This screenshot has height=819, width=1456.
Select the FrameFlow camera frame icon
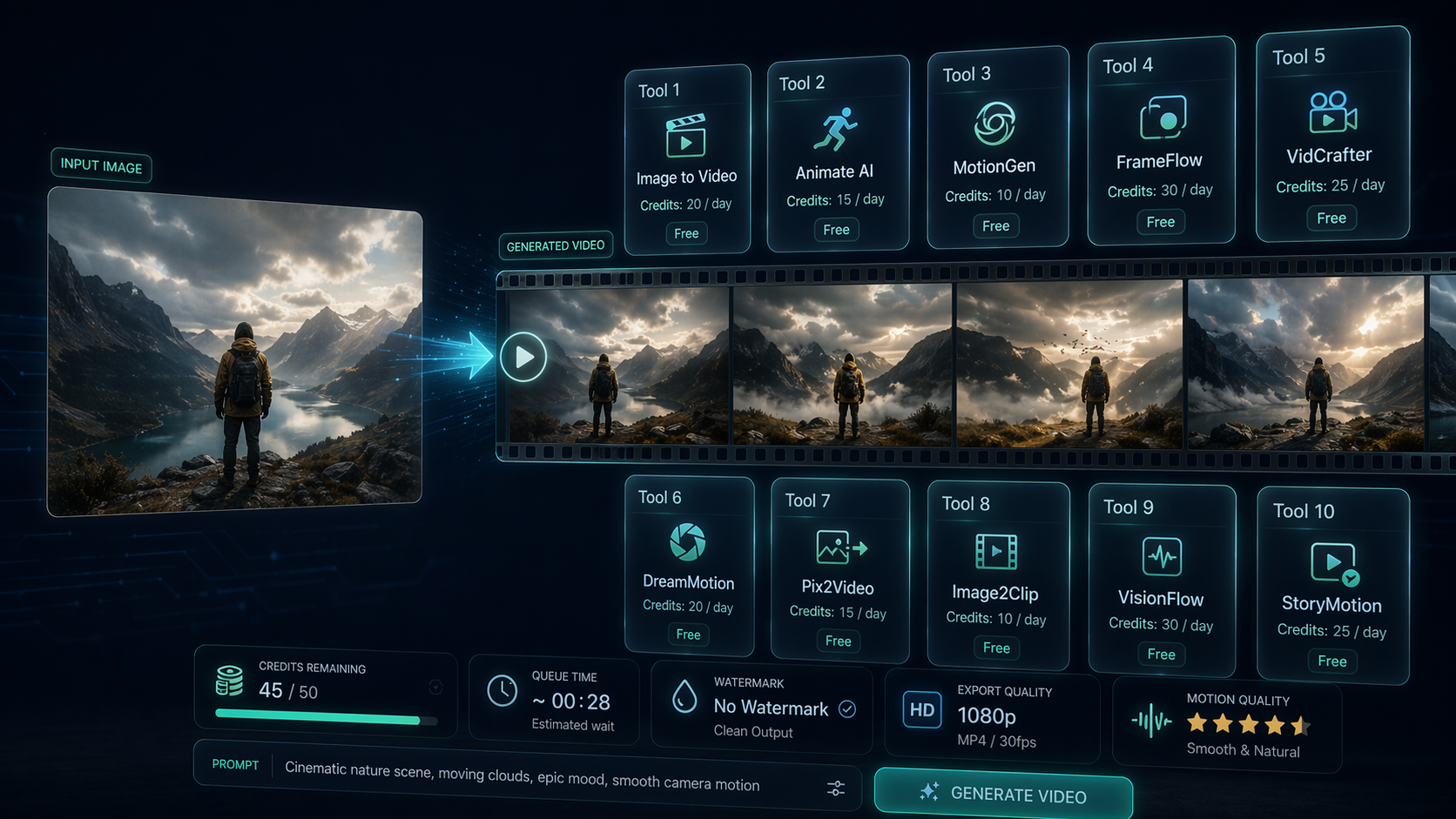pos(1163,117)
